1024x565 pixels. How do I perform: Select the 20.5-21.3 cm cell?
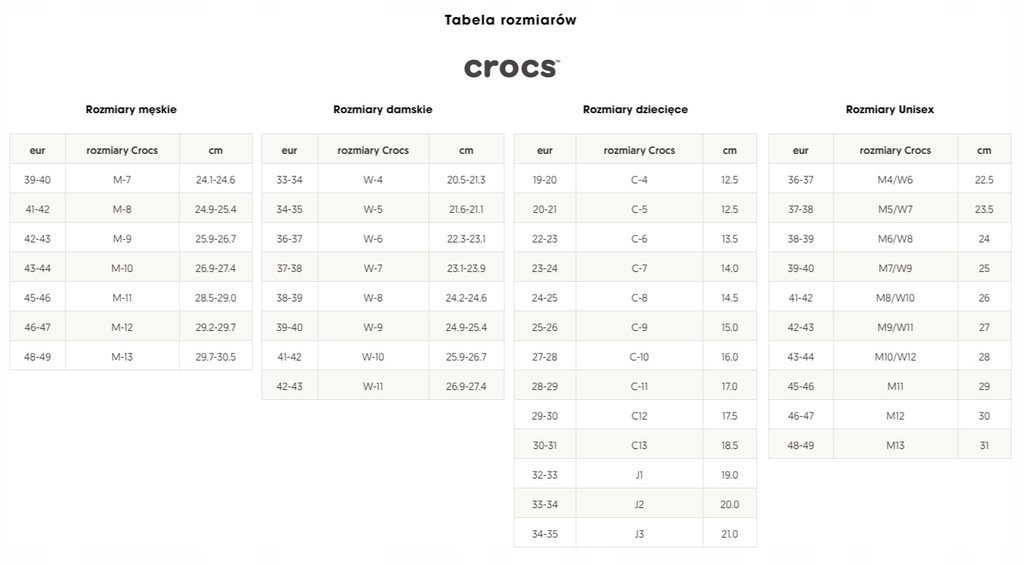point(466,179)
